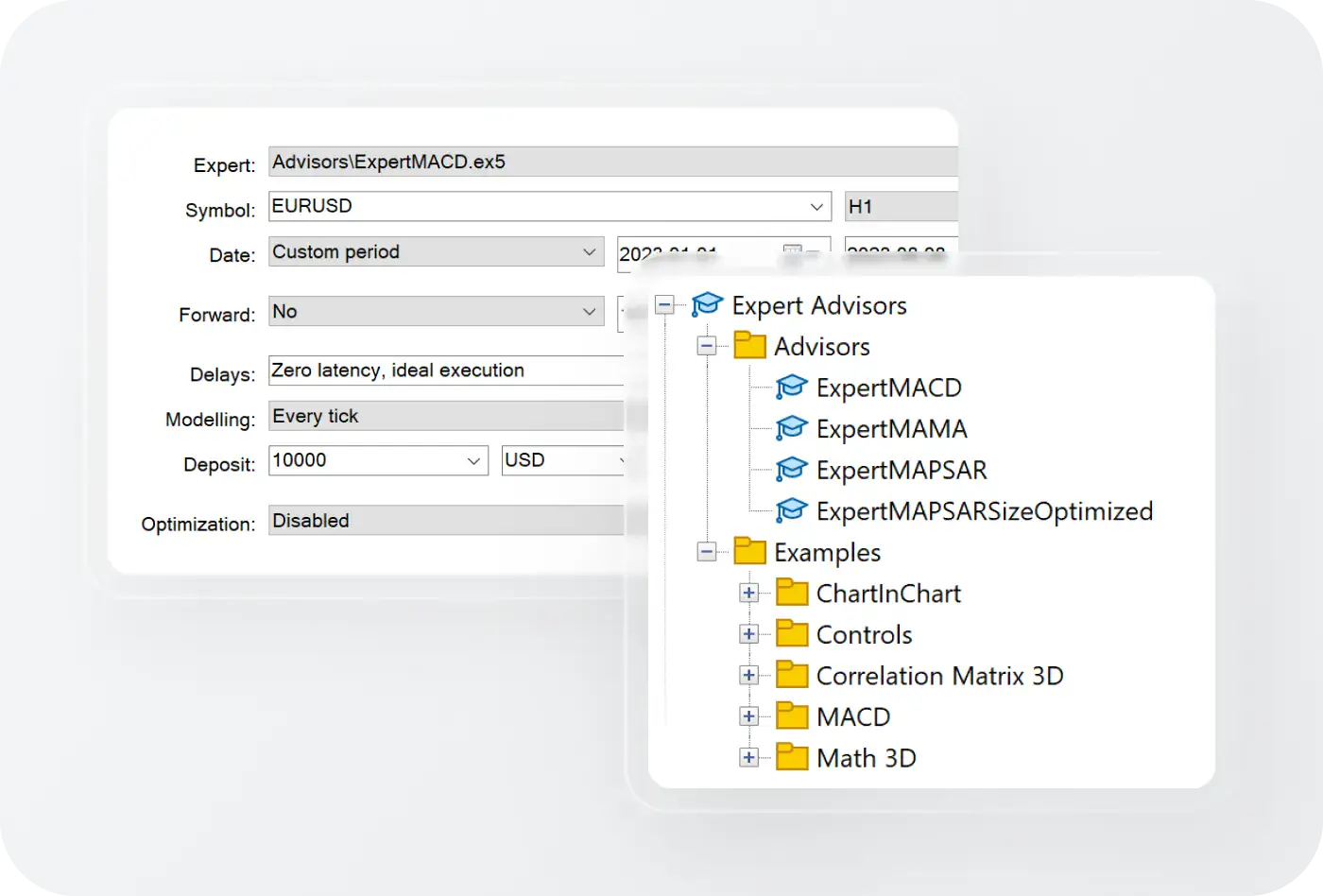Collapse the Advisors folder node
The height and width of the screenshot is (896, 1323).
tap(707, 346)
